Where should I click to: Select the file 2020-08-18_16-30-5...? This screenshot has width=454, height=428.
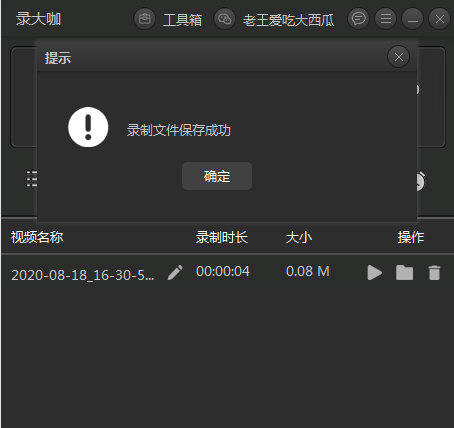click(83, 275)
